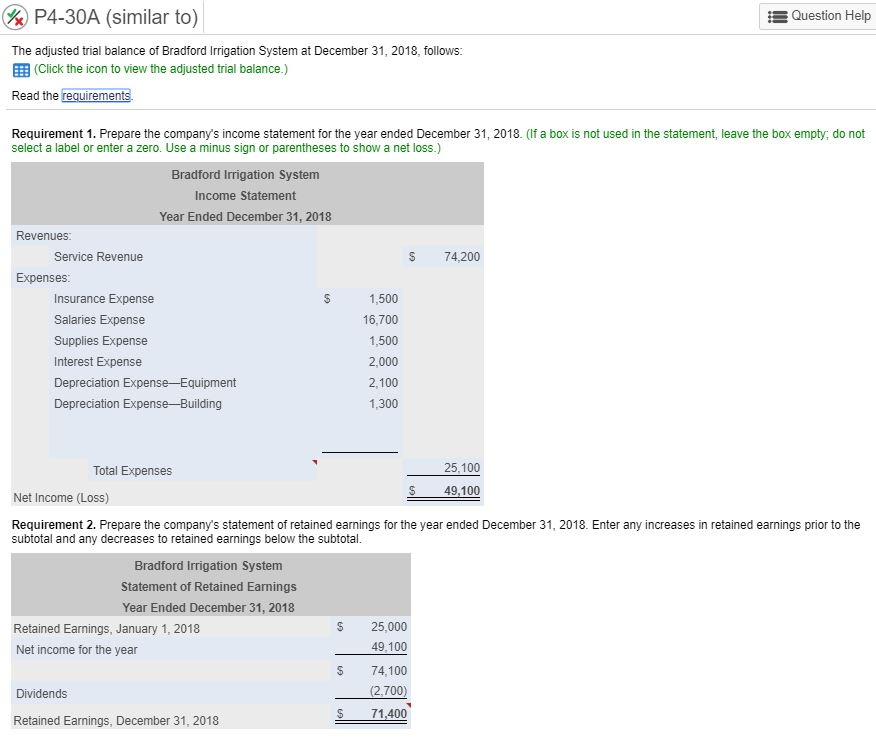The height and width of the screenshot is (739, 876).
Task: Click the Income Statement heading
Action: coord(245,196)
